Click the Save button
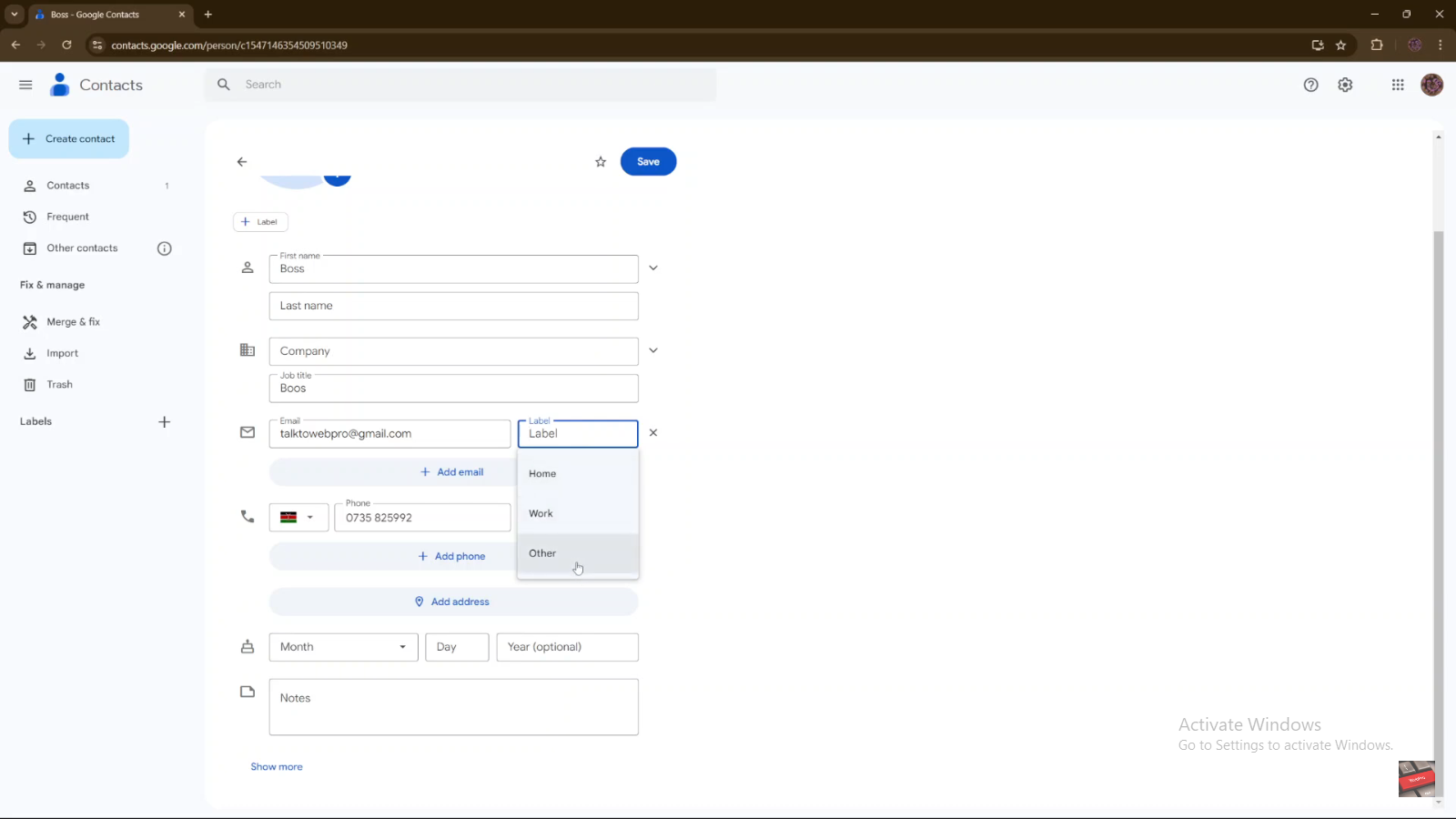Viewport: 1456px width, 819px height. point(648,162)
